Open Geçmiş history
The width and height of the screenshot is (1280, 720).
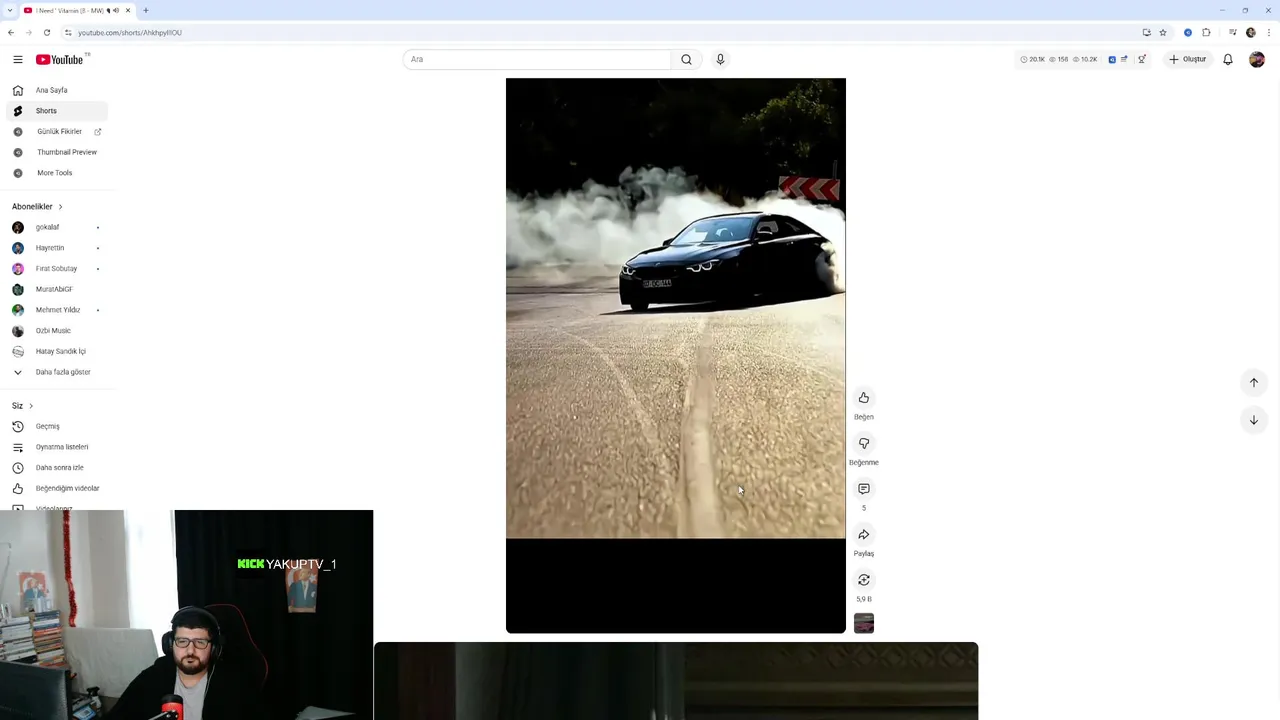57,426
